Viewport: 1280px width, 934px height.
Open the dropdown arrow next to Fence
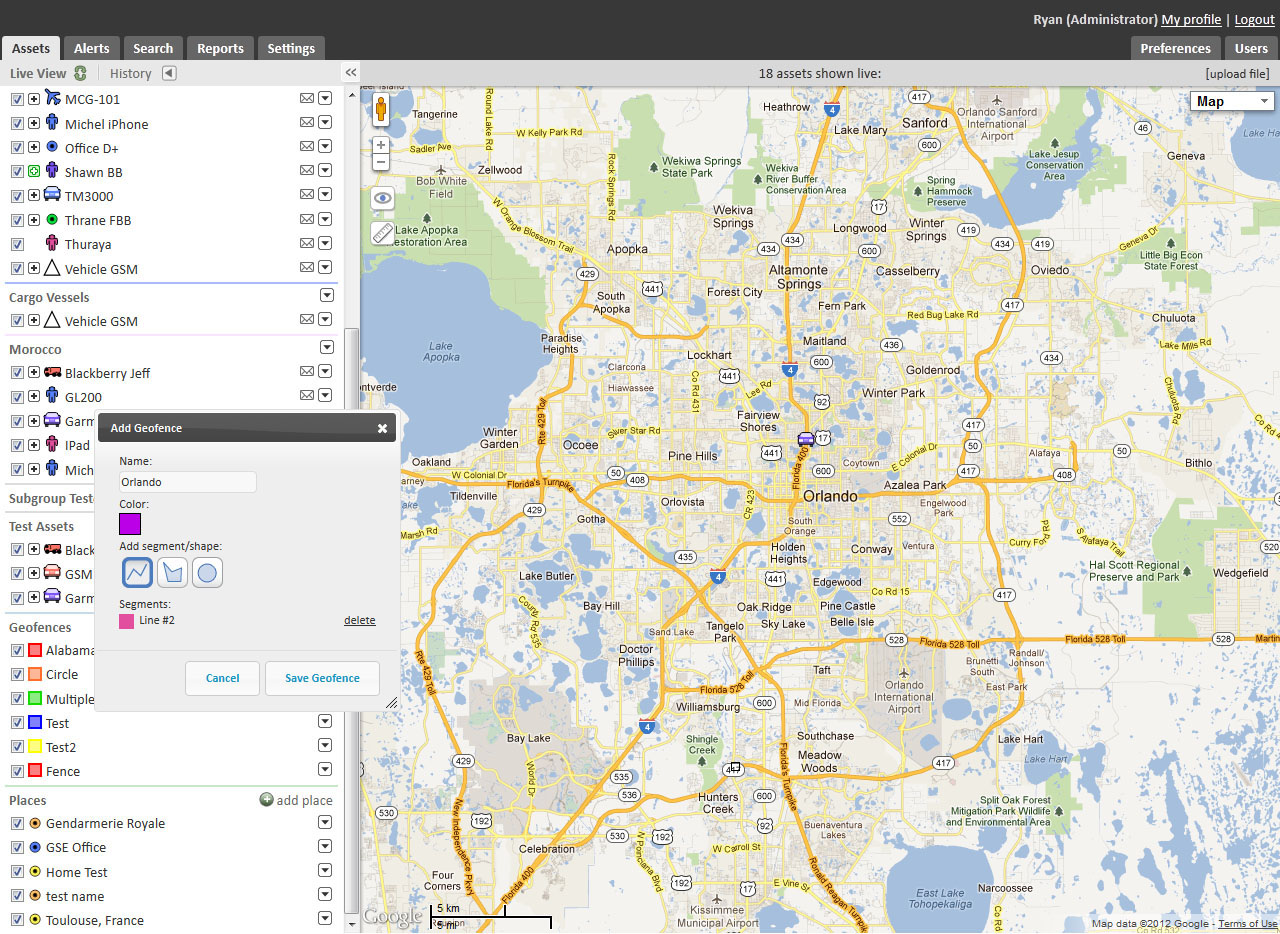point(325,769)
